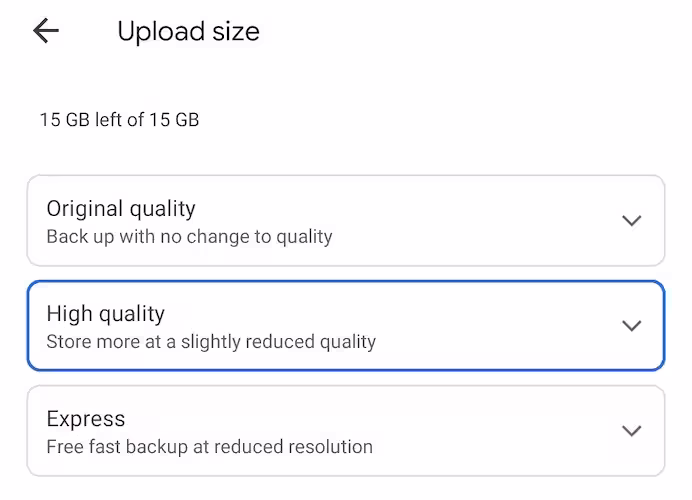Click the "Express" heading text
This screenshot has width=692, height=500.
coord(86,419)
